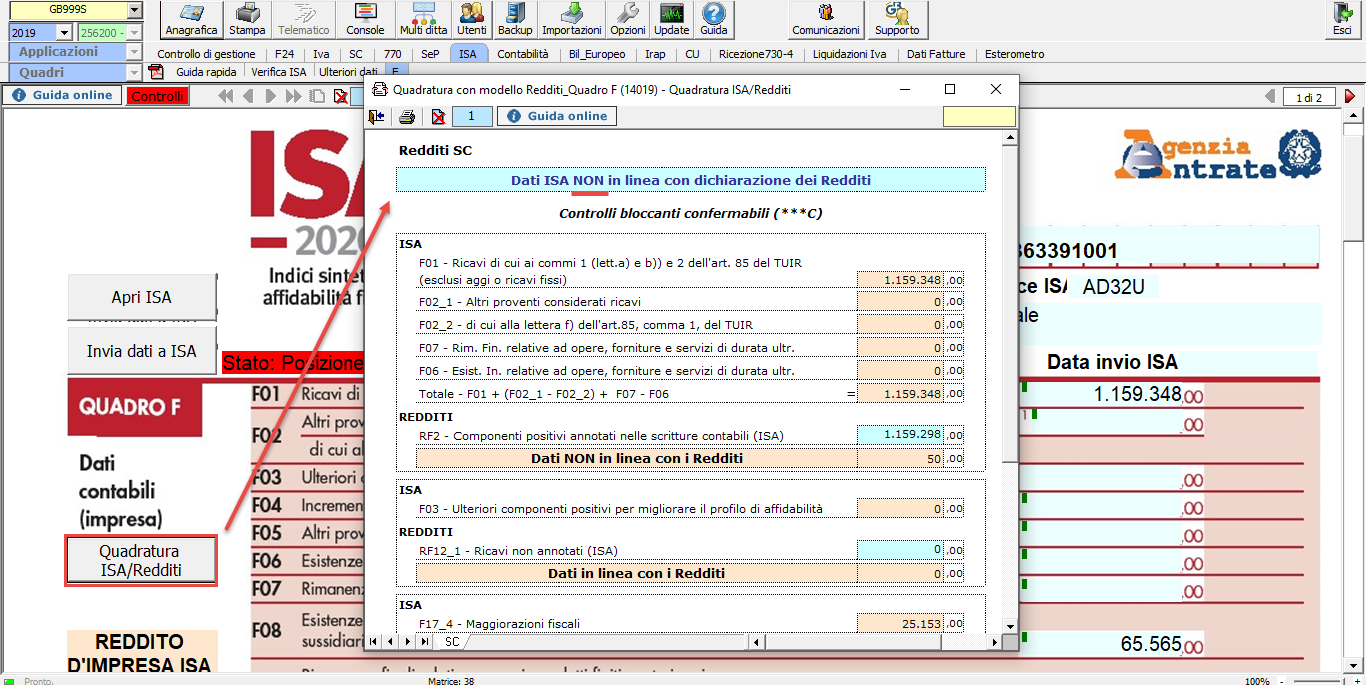
Task: Select the Contabilità tab
Action: click(x=523, y=54)
